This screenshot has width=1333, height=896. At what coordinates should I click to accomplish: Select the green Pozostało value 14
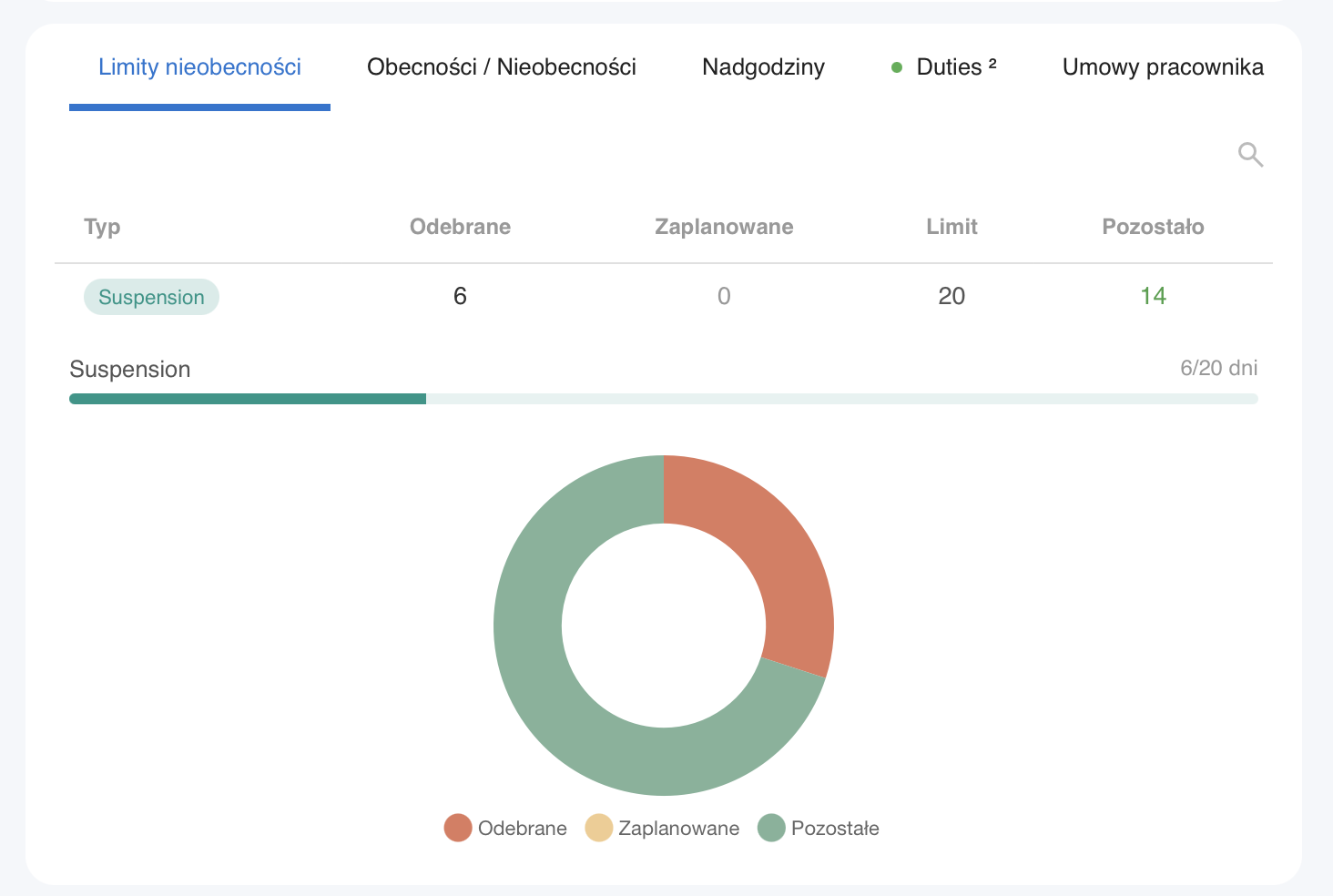(x=1153, y=296)
